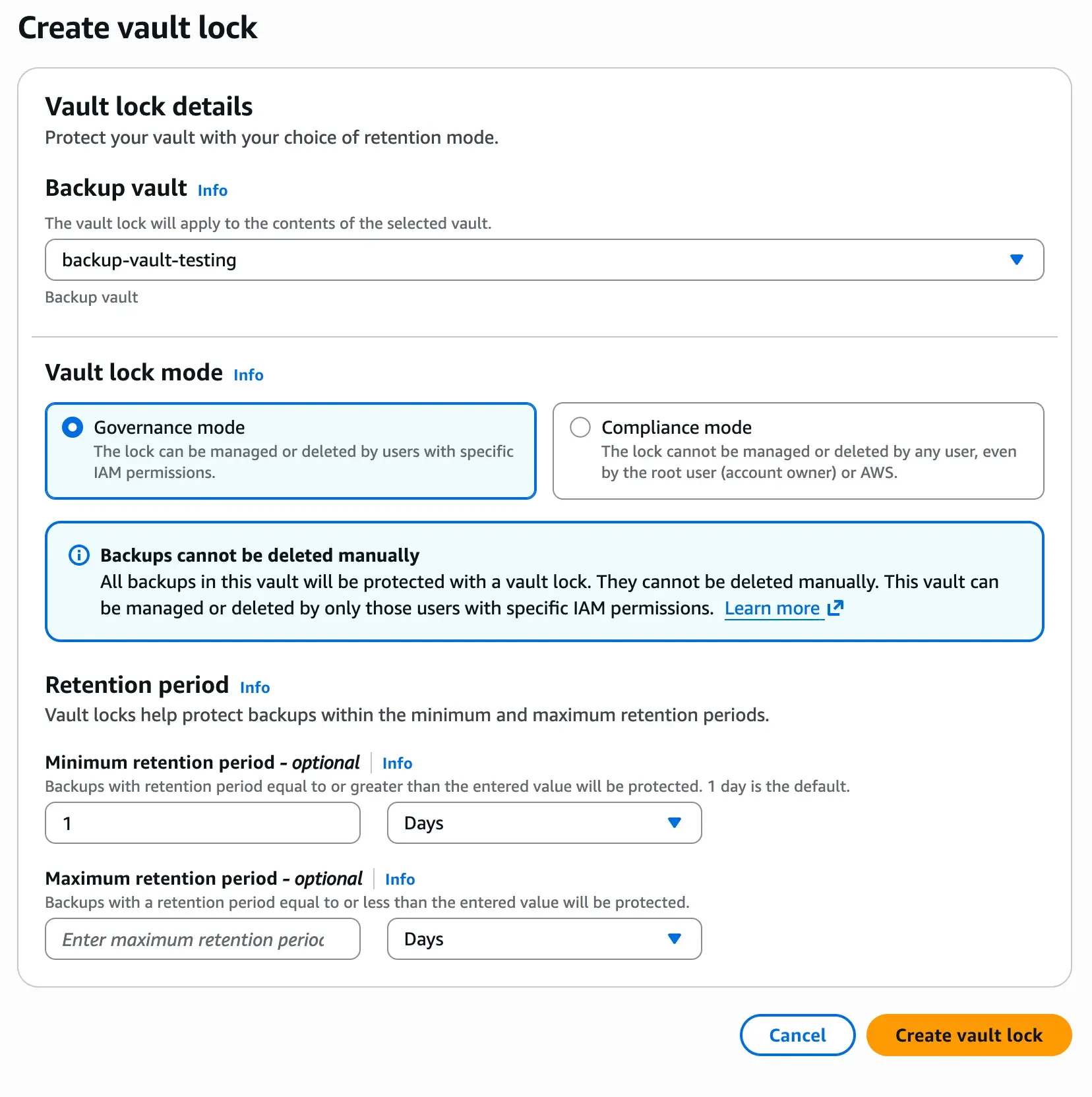Select the Compliance mode radio button
Screen dimensions: 1092x1097
(x=580, y=427)
